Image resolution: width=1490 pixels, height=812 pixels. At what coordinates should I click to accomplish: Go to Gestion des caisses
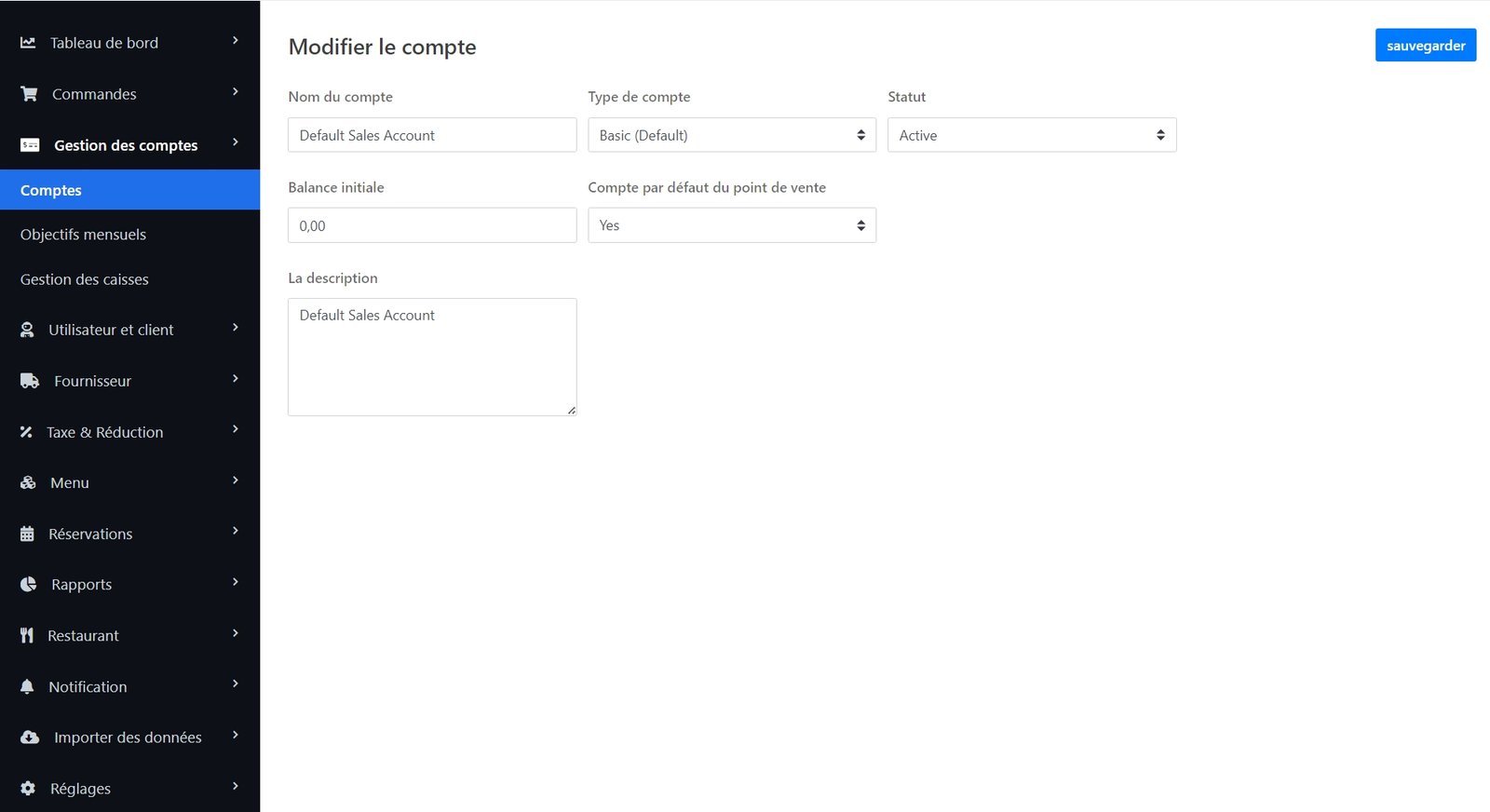pyautogui.click(x=84, y=279)
